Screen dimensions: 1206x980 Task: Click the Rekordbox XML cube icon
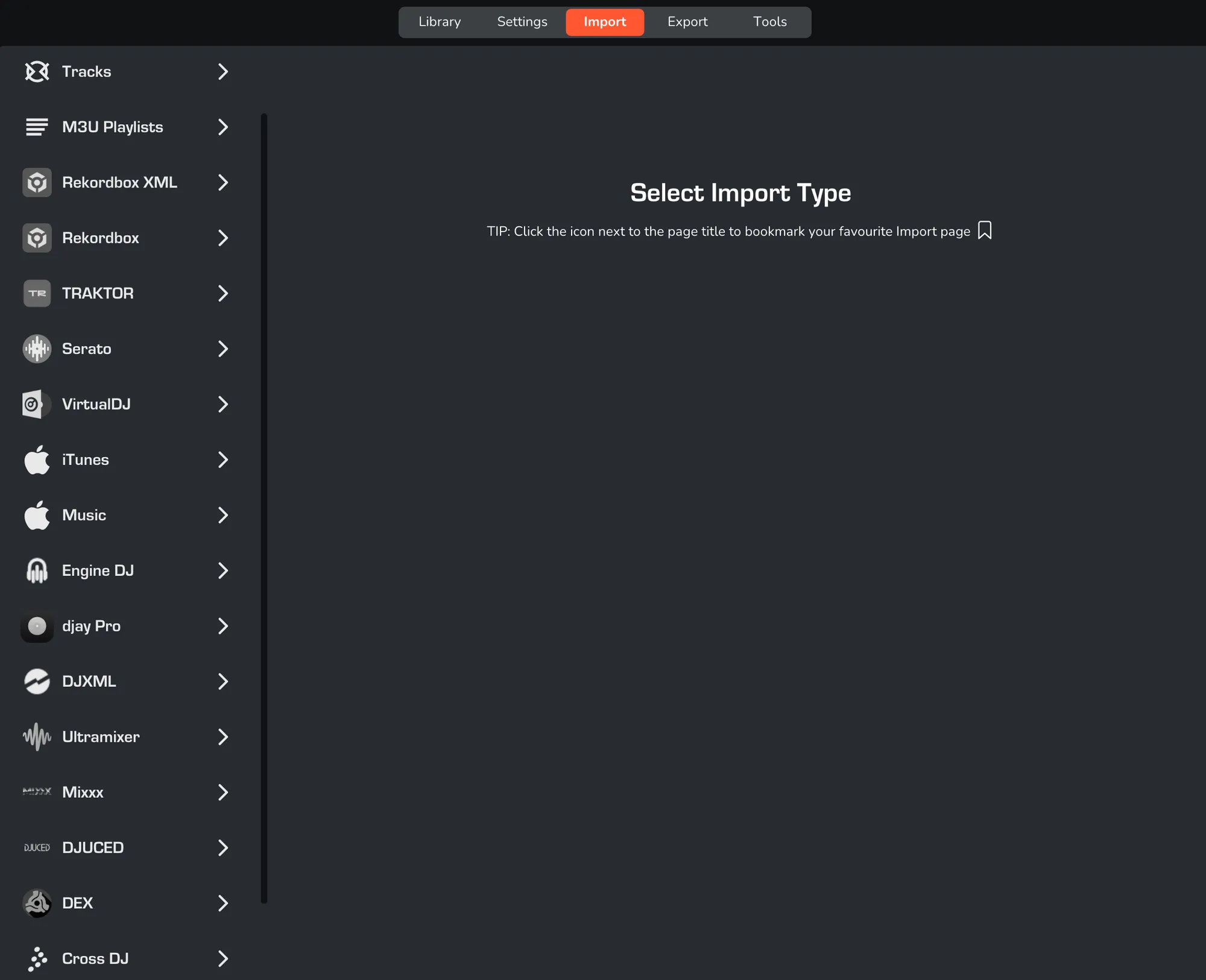(37, 182)
